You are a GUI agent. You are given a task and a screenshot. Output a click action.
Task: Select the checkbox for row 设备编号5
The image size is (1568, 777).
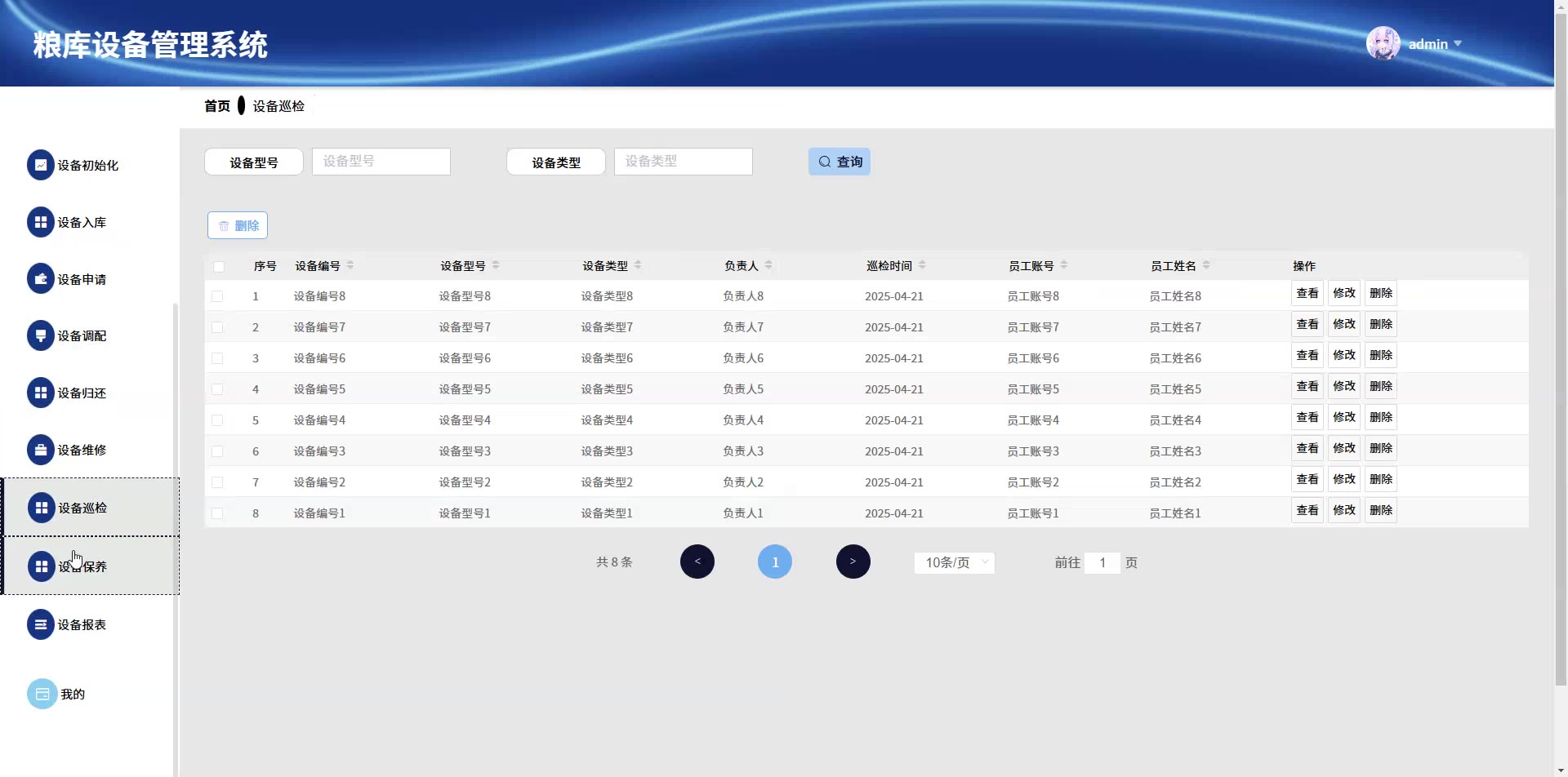click(x=217, y=389)
